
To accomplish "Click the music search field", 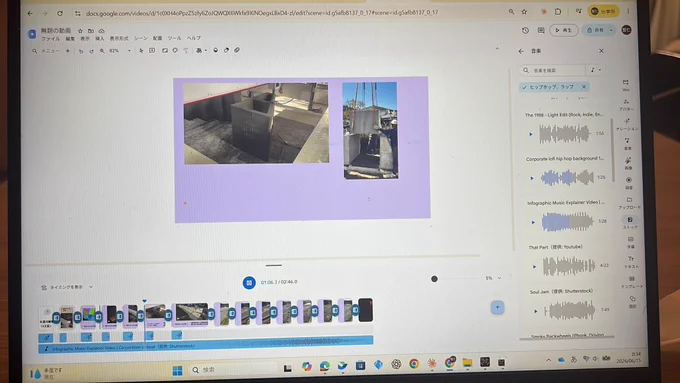I will pyautogui.click(x=552, y=70).
